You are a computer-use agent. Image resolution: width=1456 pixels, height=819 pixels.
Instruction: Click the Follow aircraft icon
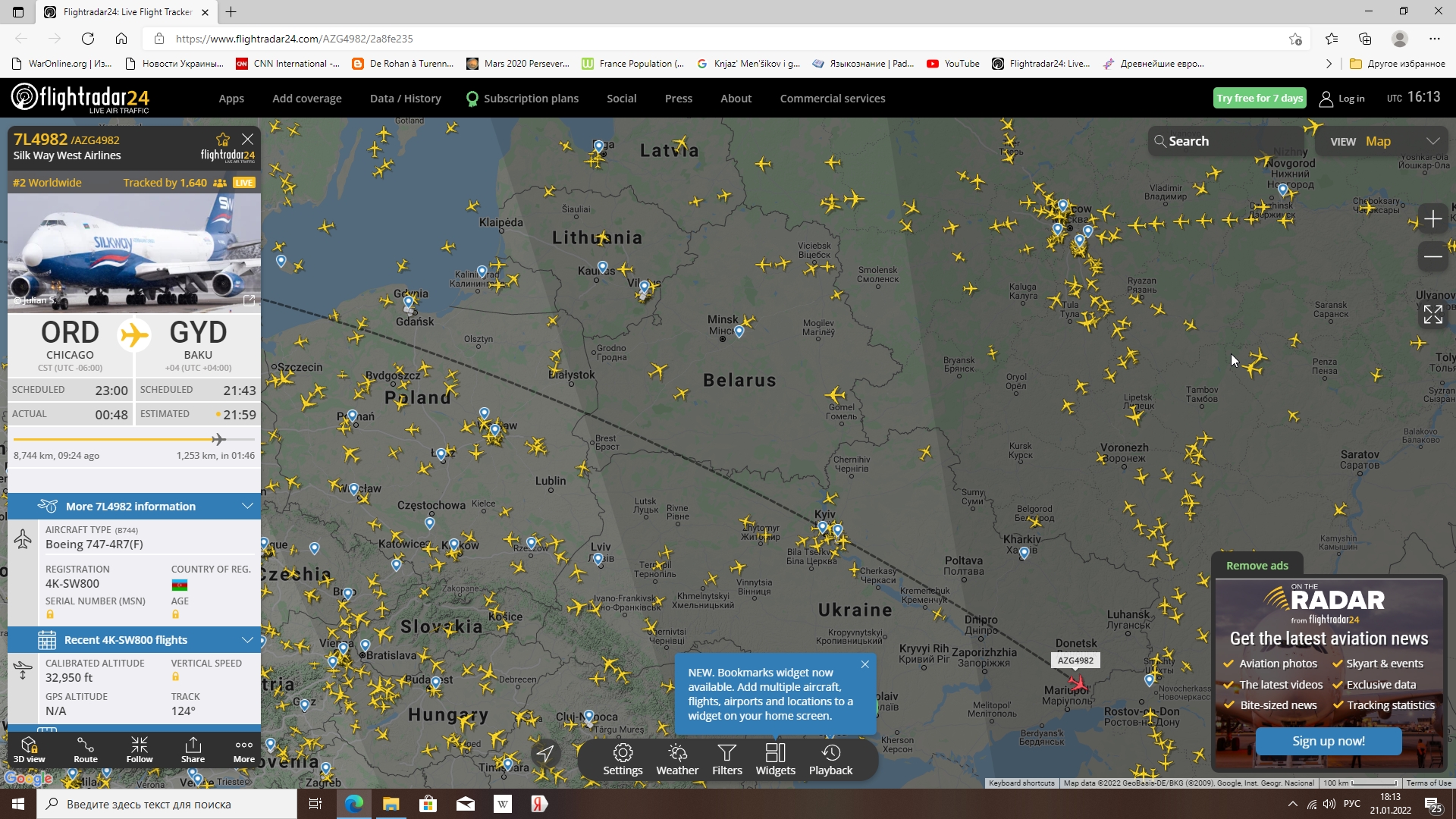pos(140,749)
